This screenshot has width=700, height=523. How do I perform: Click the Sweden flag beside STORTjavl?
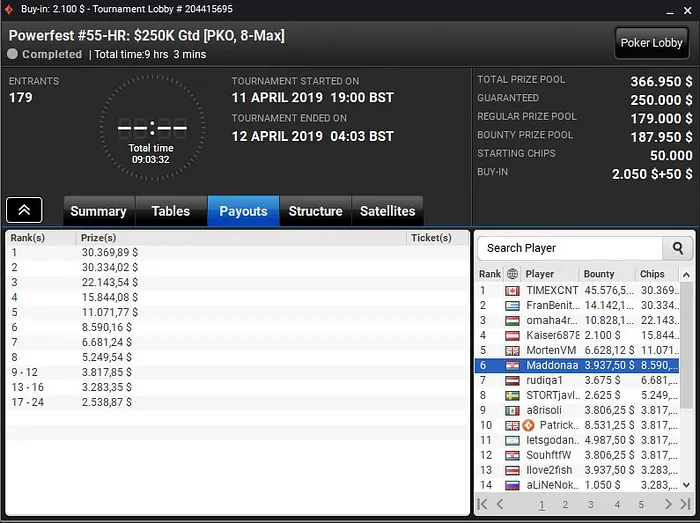click(x=512, y=395)
